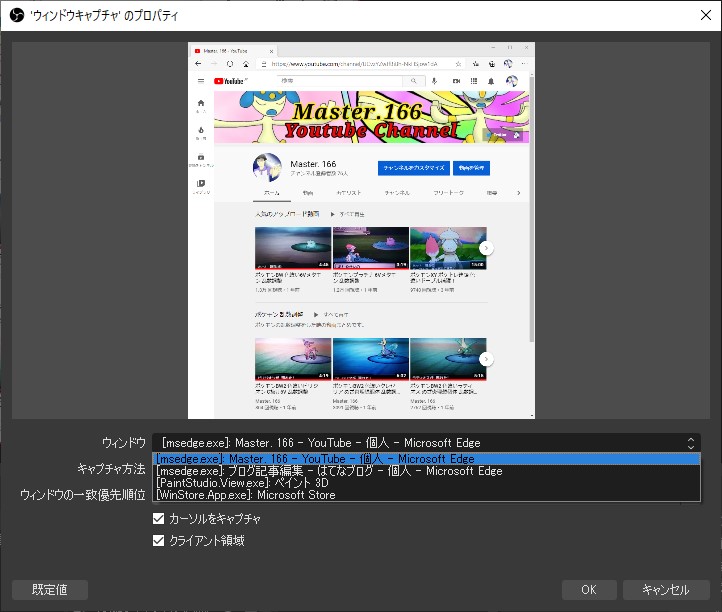Click the library icon in the preview sidebar

click(201, 183)
